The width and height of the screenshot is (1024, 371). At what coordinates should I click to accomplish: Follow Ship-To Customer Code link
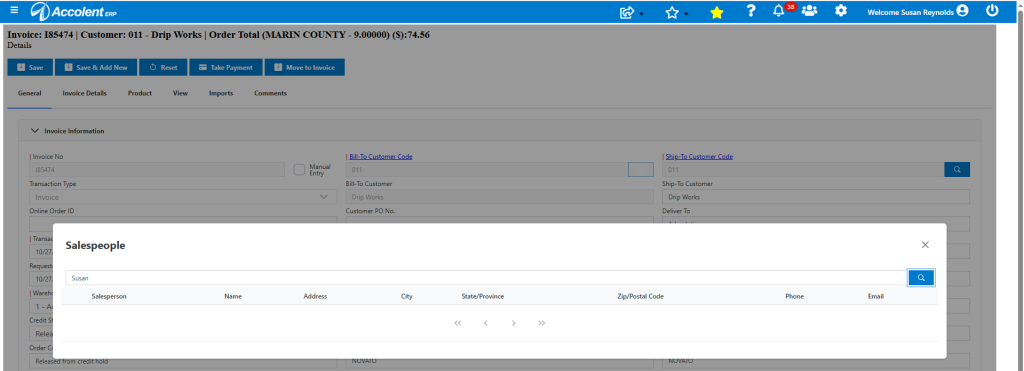[x=699, y=157]
